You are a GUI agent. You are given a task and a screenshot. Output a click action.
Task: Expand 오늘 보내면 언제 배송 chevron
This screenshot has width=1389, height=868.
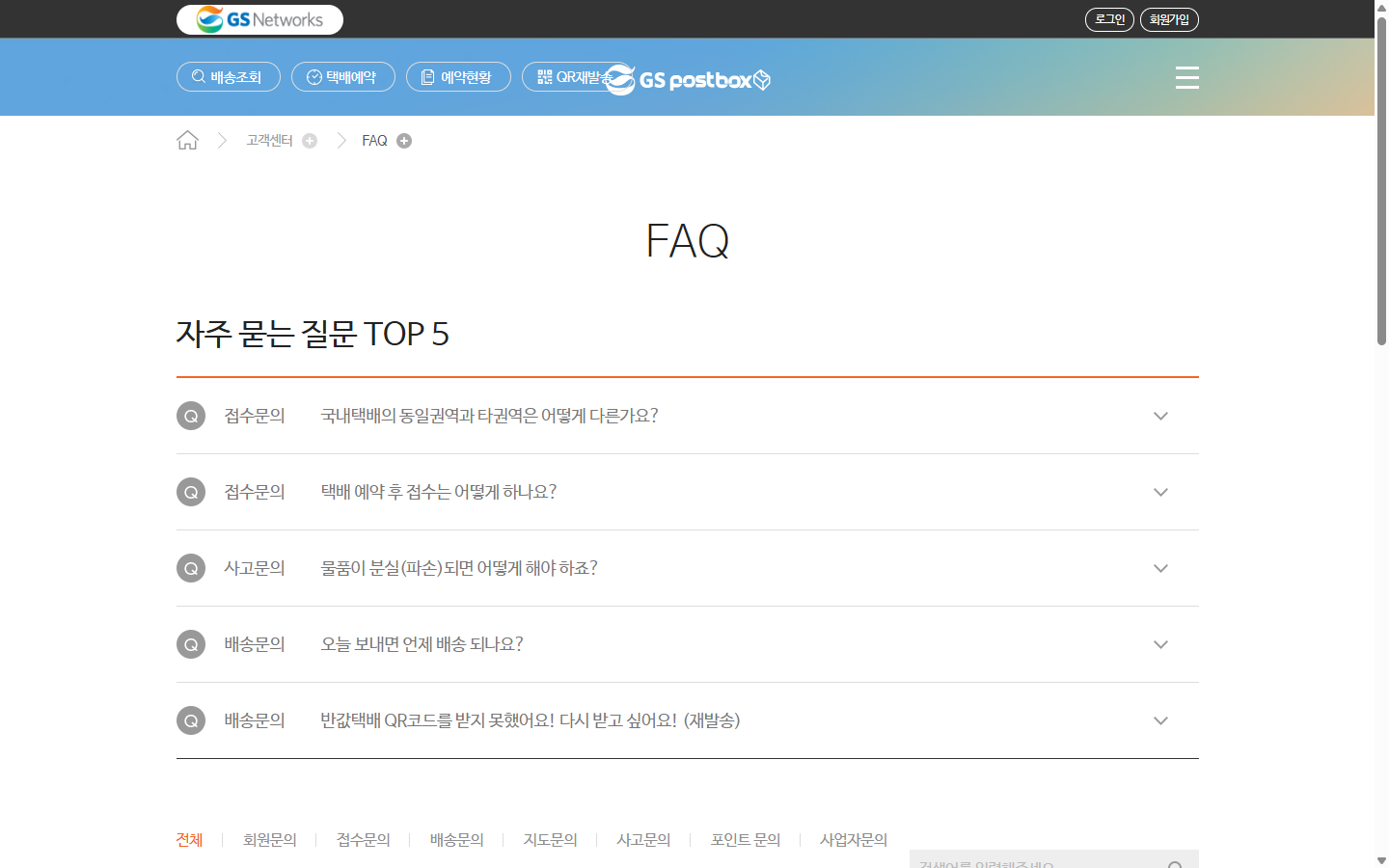[1160, 644]
